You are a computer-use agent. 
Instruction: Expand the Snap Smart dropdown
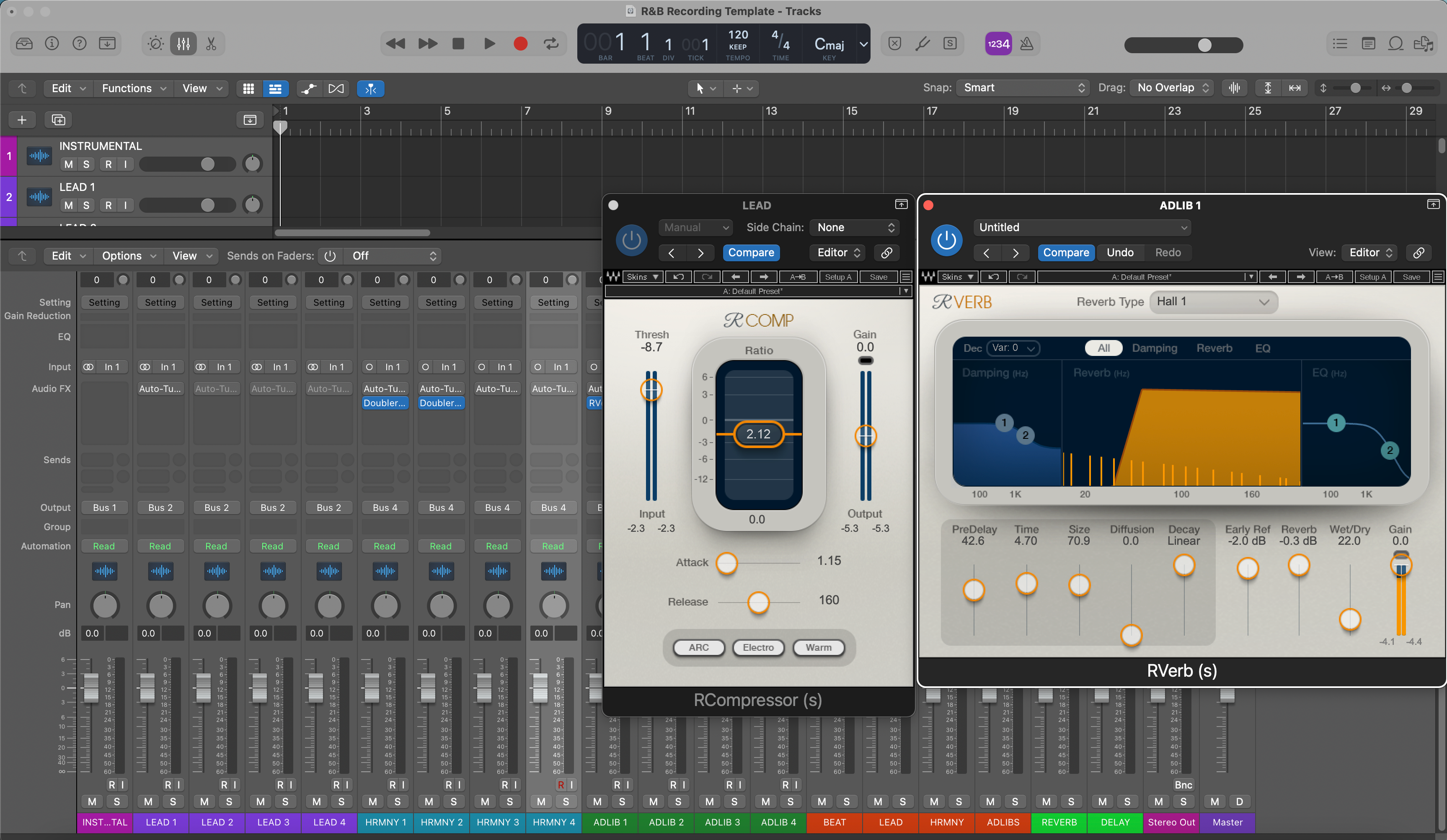pos(1023,88)
